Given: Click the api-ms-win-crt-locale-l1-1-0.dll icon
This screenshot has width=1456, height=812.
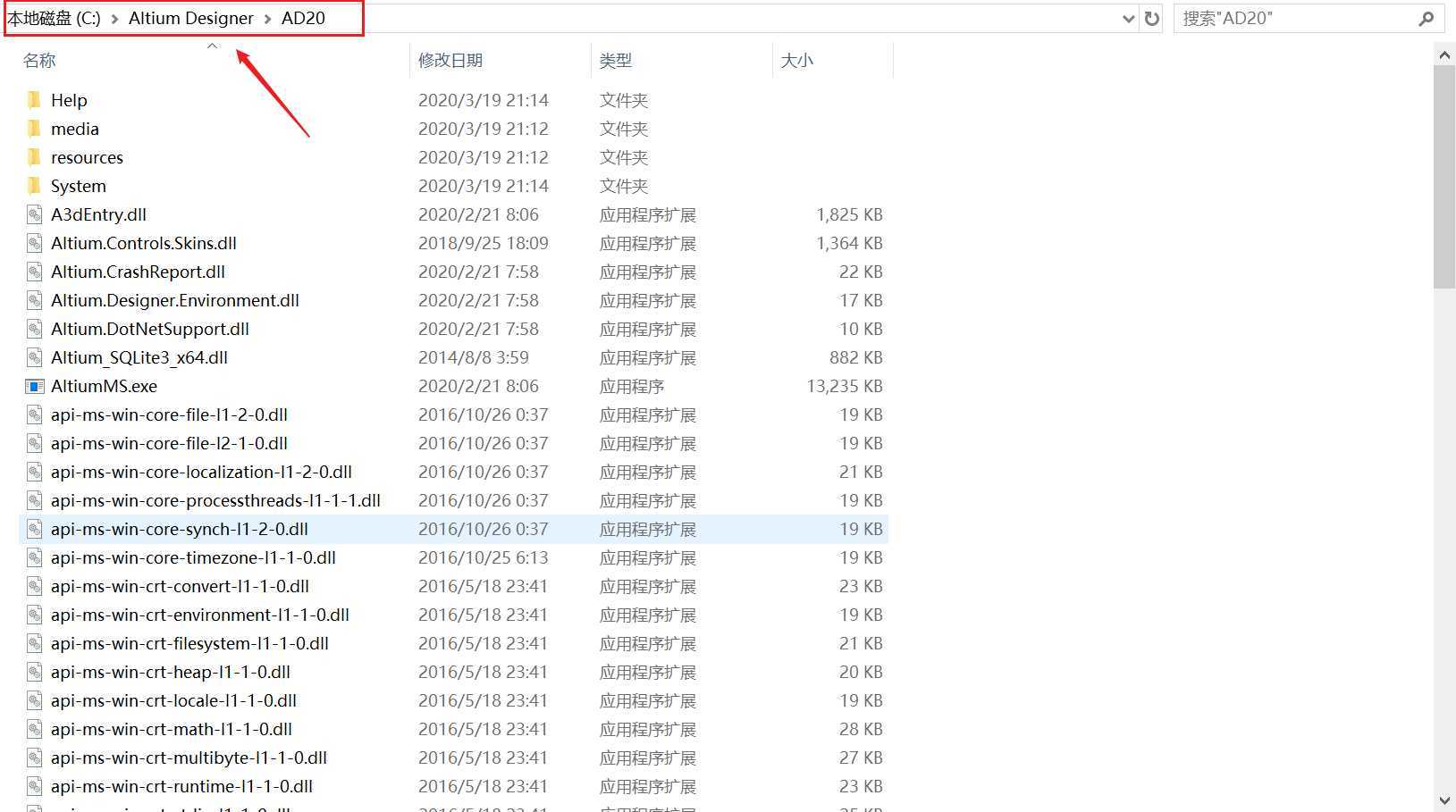Looking at the screenshot, I should coord(34,700).
